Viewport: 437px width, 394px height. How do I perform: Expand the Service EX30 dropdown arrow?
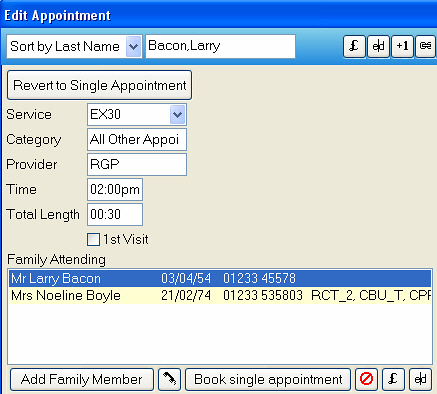pos(177,115)
